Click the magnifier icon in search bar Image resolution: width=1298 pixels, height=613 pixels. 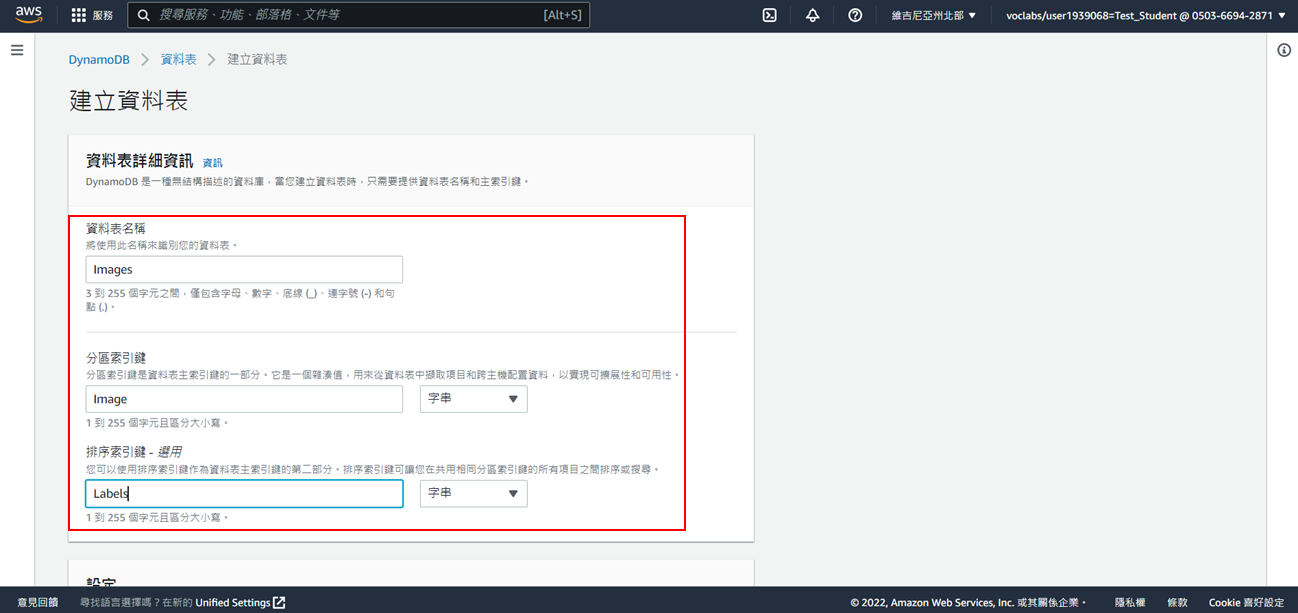tap(144, 15)
